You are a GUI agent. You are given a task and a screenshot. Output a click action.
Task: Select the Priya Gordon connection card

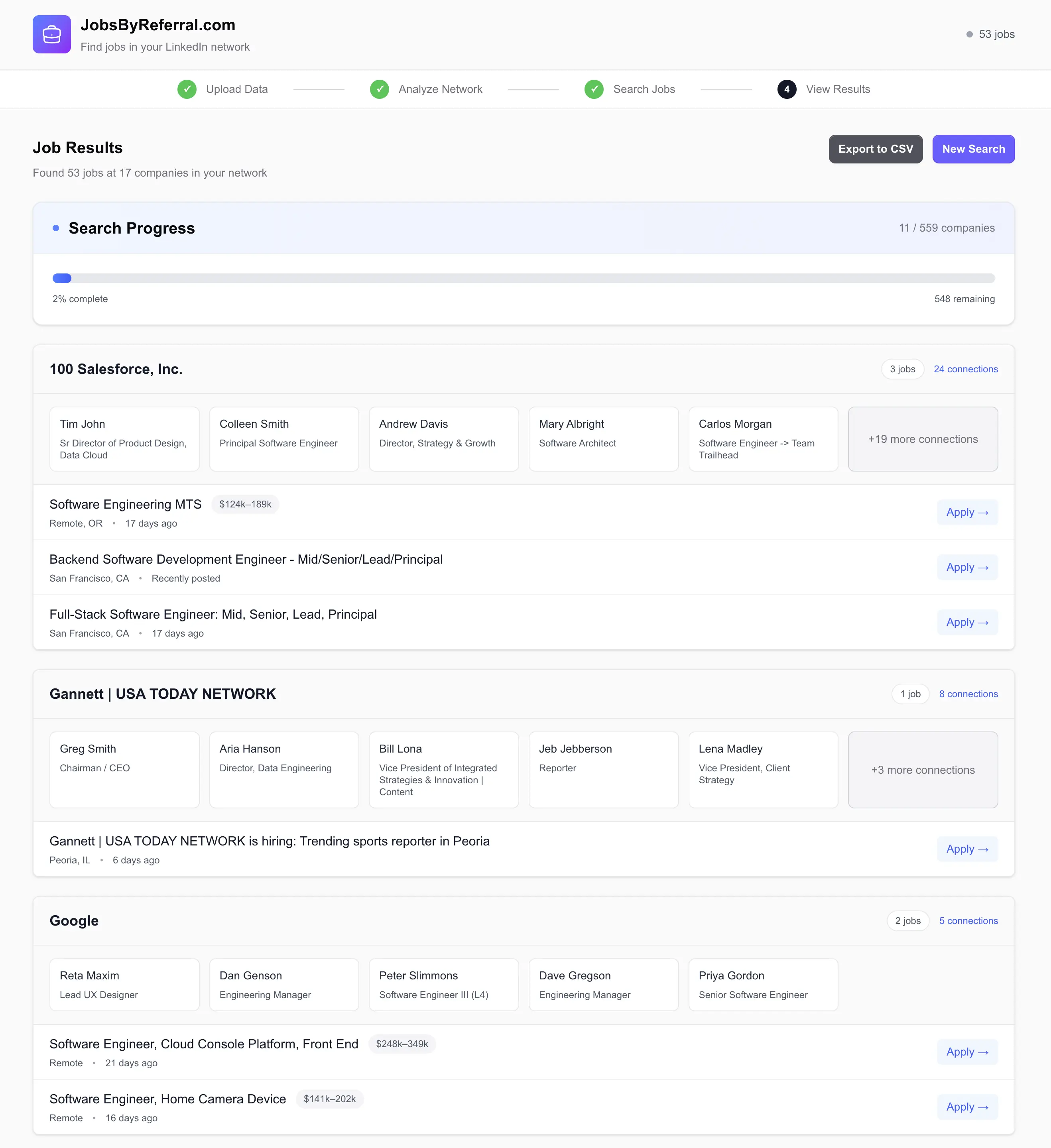pyautogui.click(x=763, y=985)
